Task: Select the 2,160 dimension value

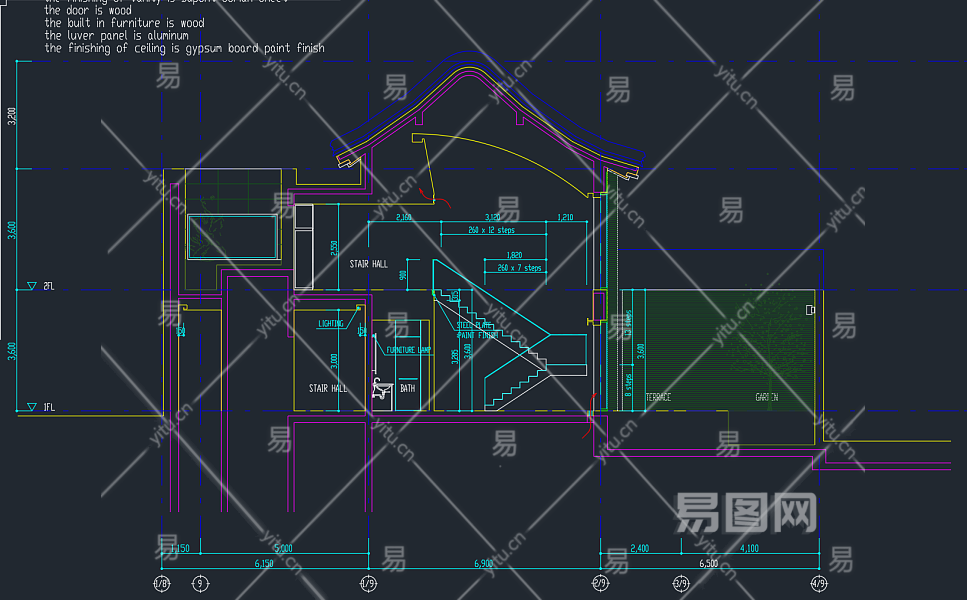Action: [404, 217]
